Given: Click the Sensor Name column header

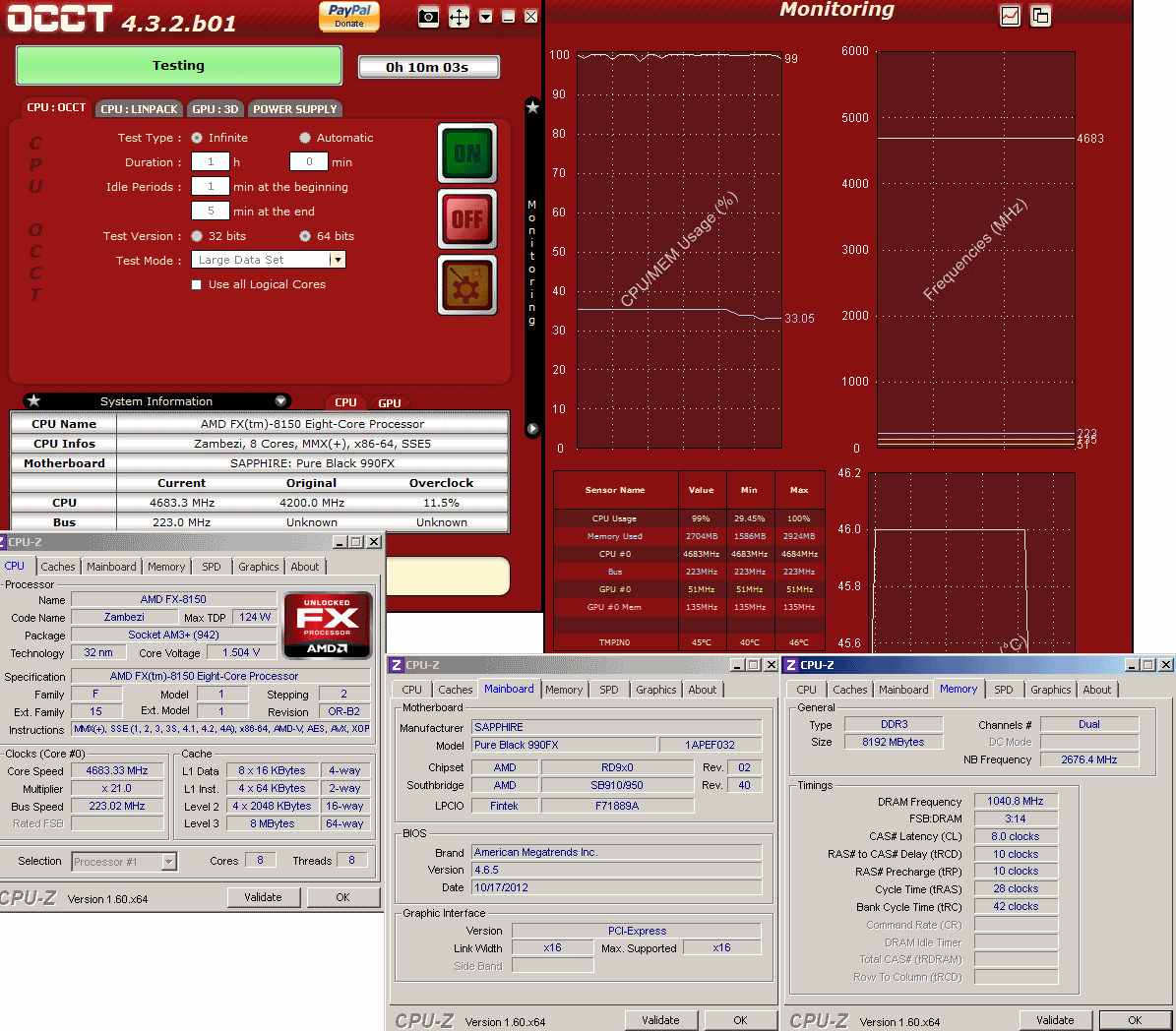Looking at the screenshot, I should [615, 490].
